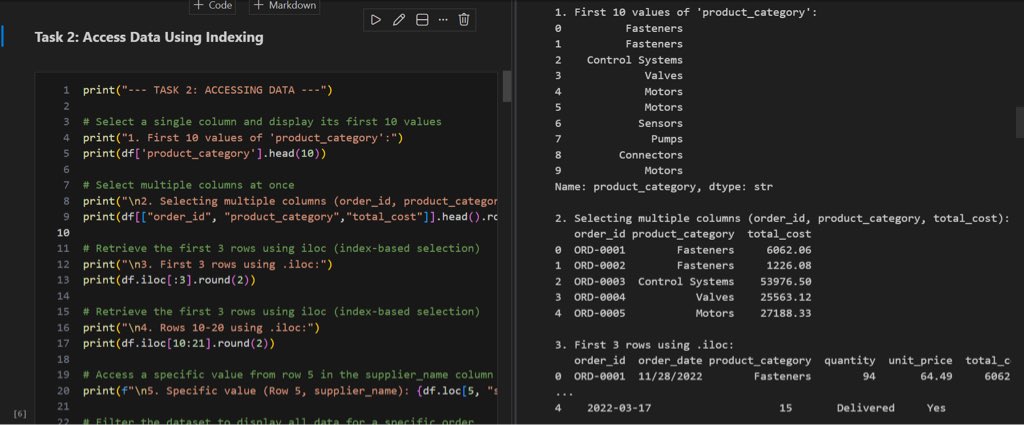This screenshot has width=1024, height=425.
Task: Click the Task 2: Access Data Using Indexing heading
Action: pyautogui.click(x=149, y=37)
